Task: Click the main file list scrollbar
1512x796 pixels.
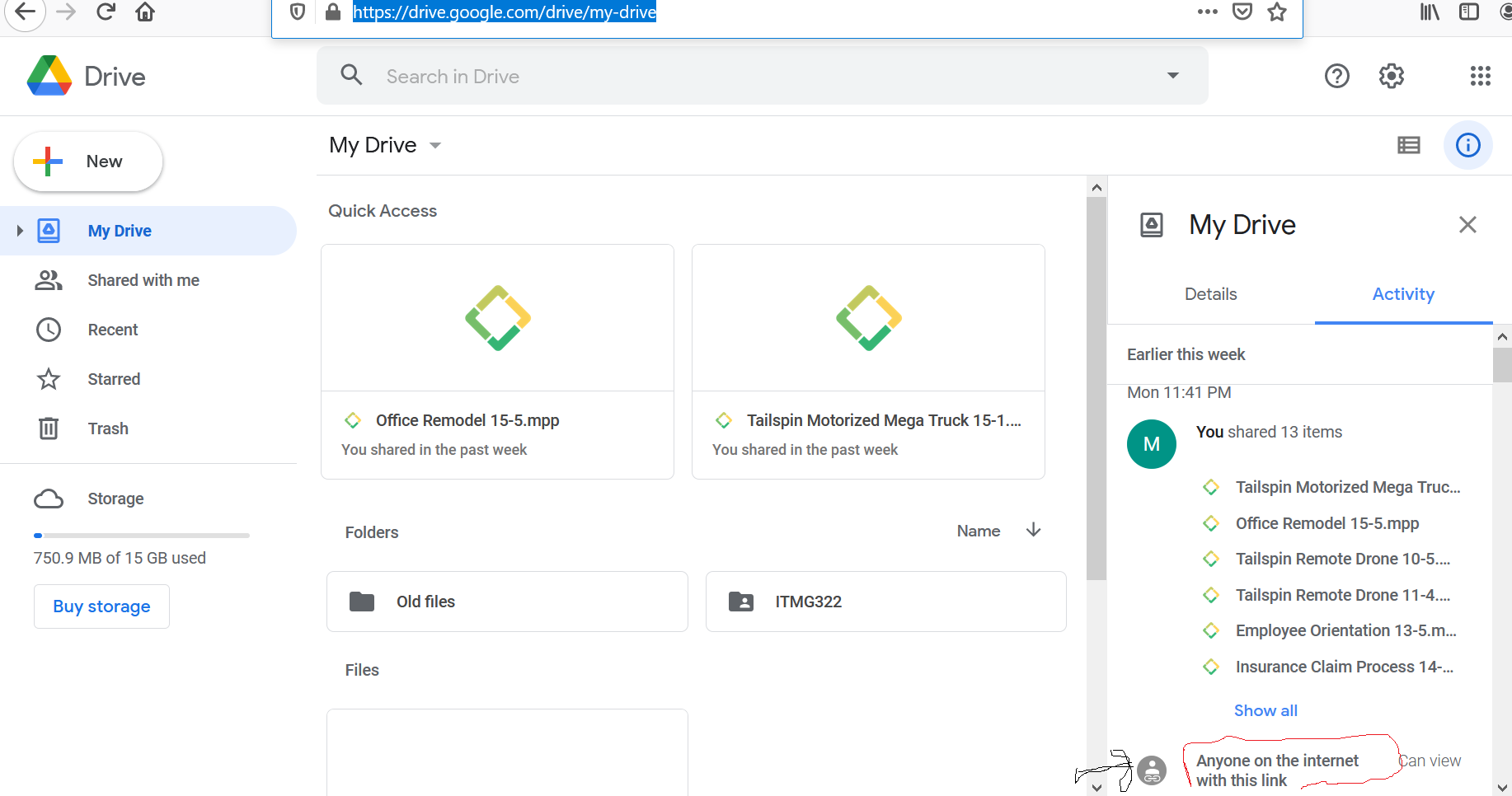Action: 1096,387
